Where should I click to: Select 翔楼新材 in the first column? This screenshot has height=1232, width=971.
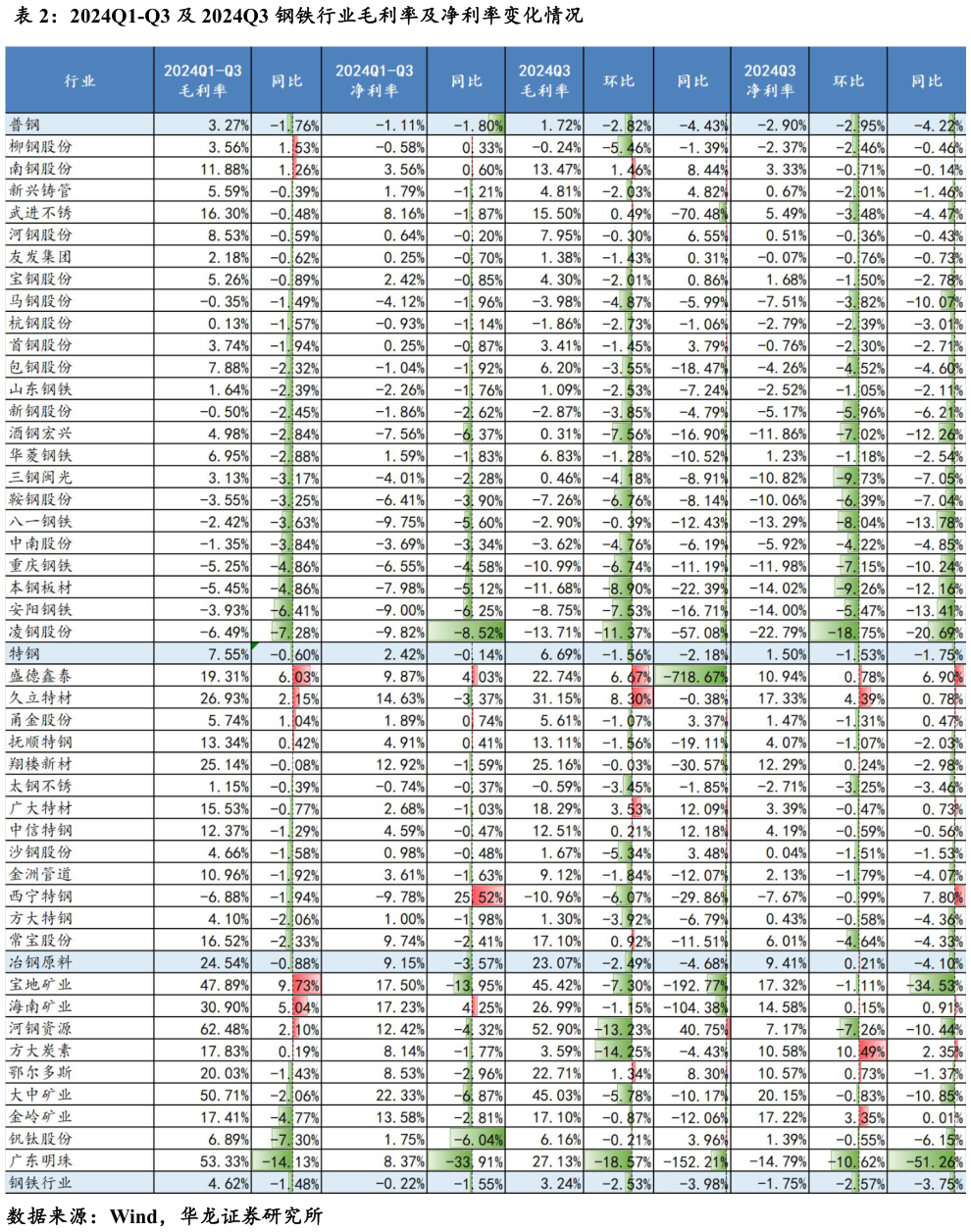[40, 764]
